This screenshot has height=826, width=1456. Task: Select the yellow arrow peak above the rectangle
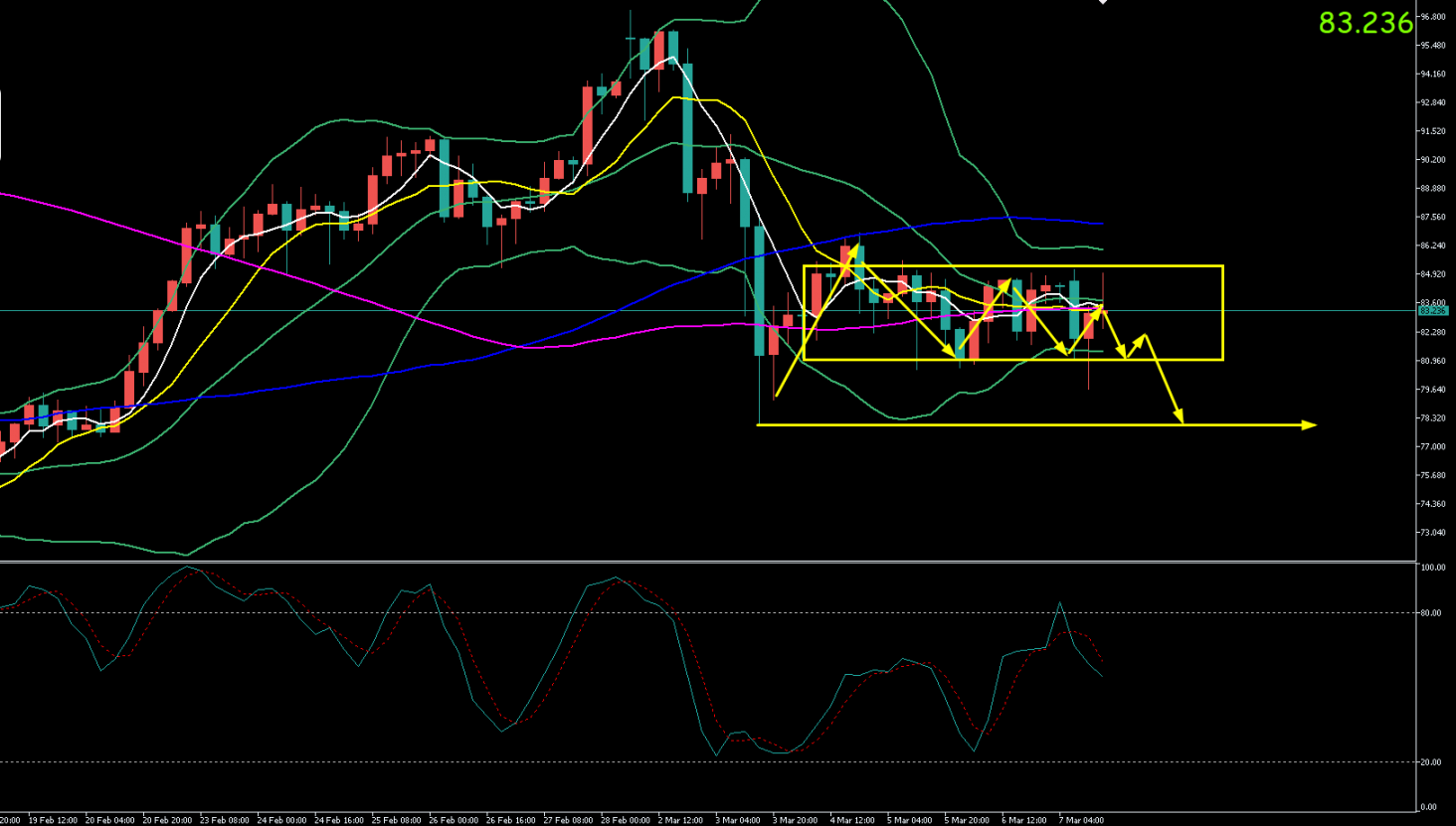[856, 246]
